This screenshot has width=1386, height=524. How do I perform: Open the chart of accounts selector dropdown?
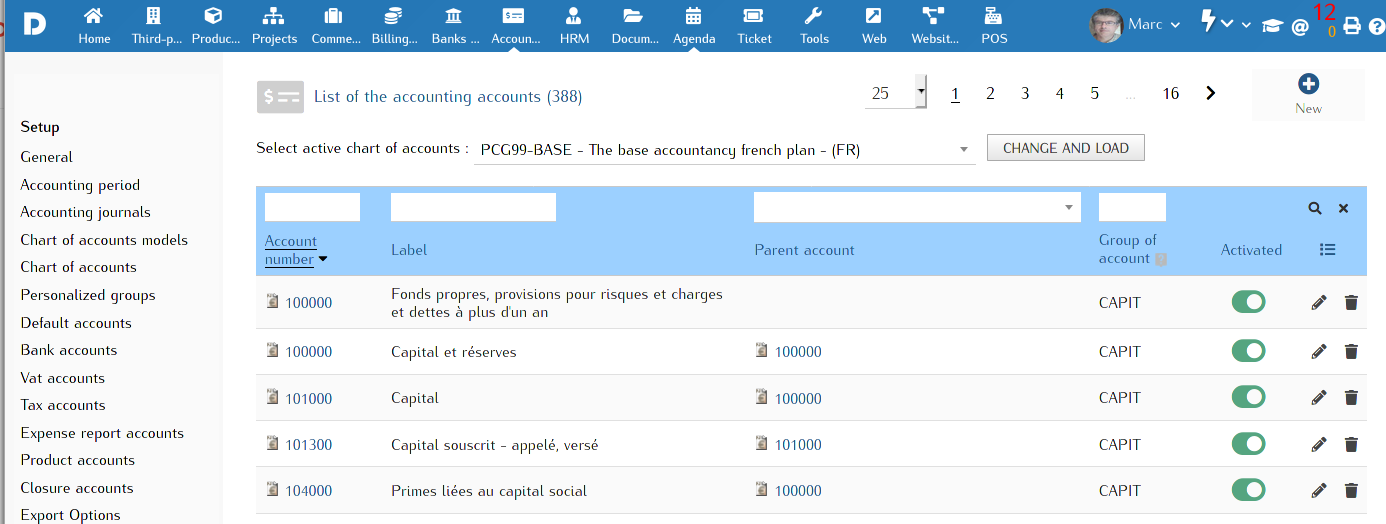[724, 150]
